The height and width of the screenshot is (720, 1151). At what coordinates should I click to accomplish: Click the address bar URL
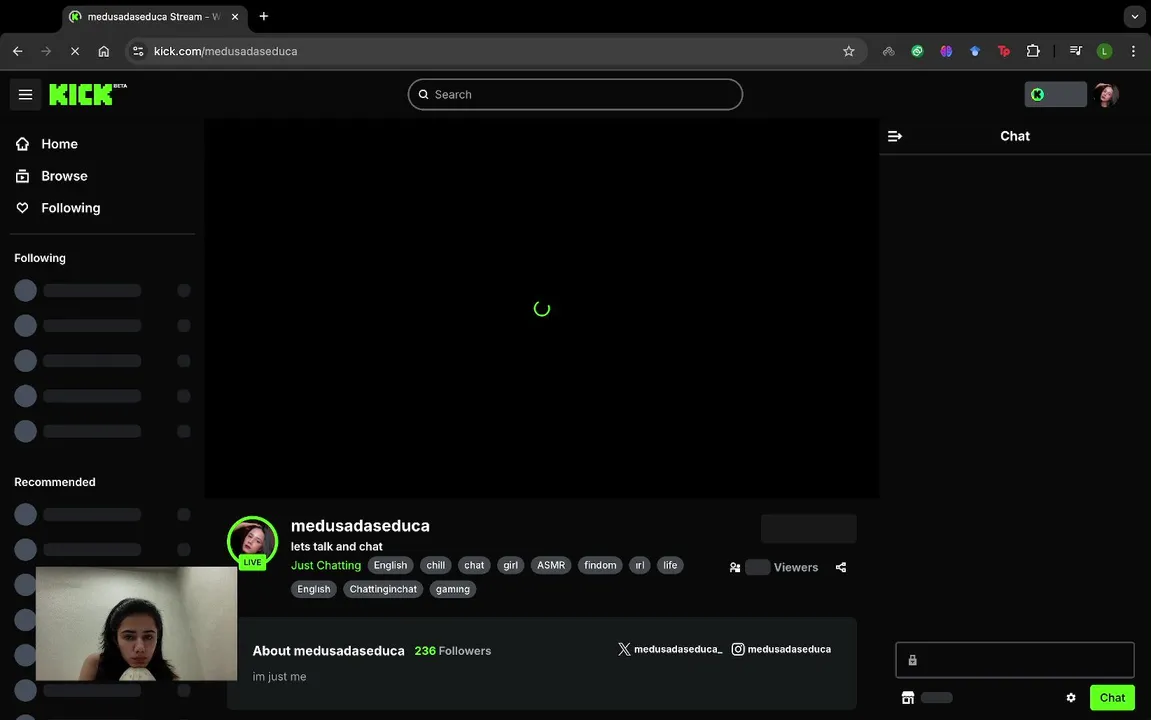pyautogui.click(x=225, y=51)
